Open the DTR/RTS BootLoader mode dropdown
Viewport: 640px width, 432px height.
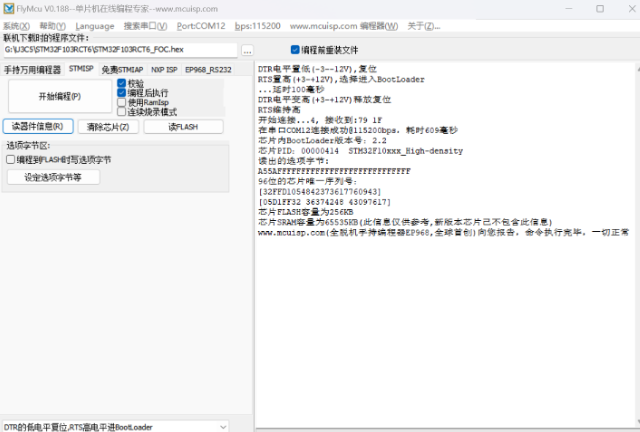click(x=115, y=427)
